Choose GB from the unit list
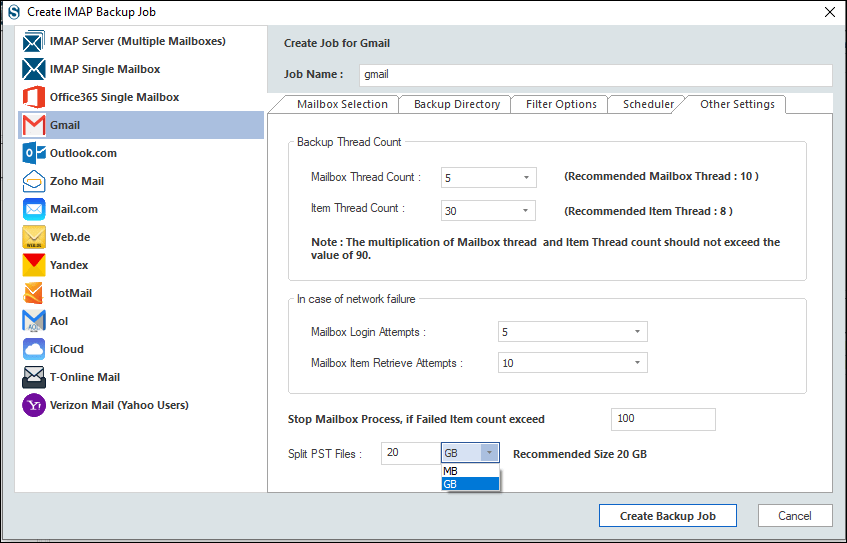The width and height of the screenshot is (847, 543). (470, 484)
